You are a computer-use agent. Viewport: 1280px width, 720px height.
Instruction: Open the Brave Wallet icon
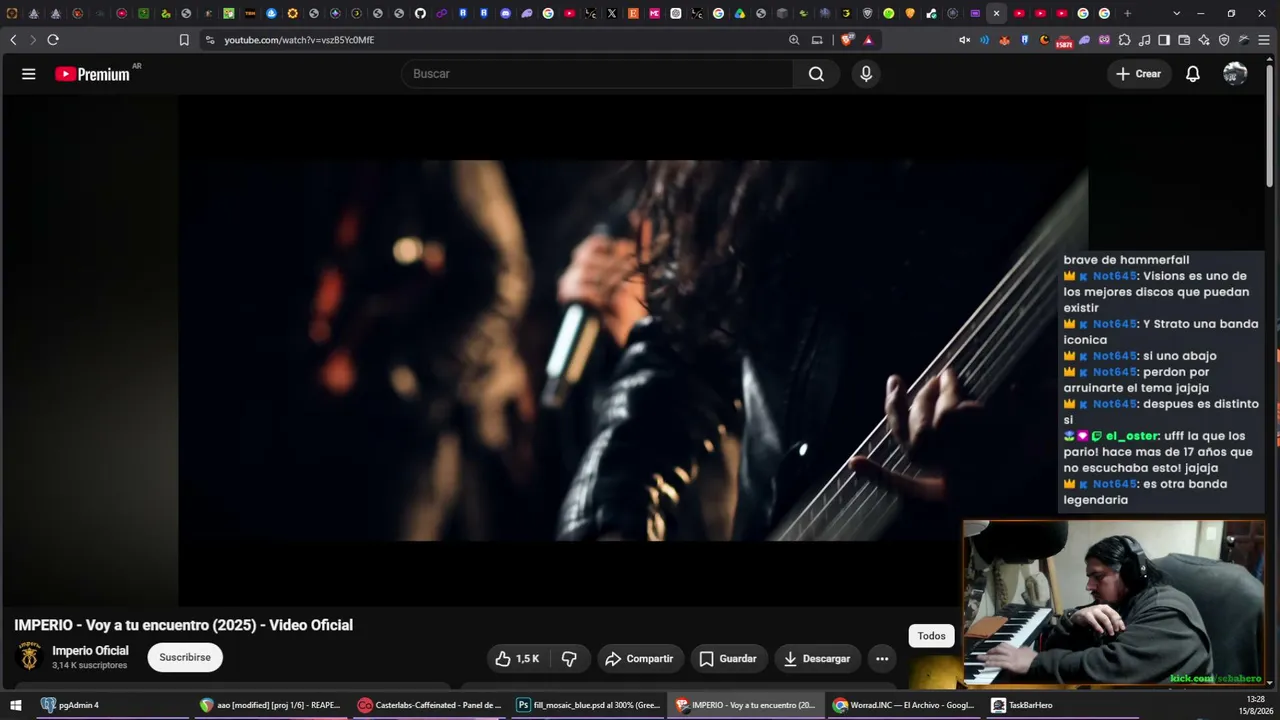click(1184, 40)
